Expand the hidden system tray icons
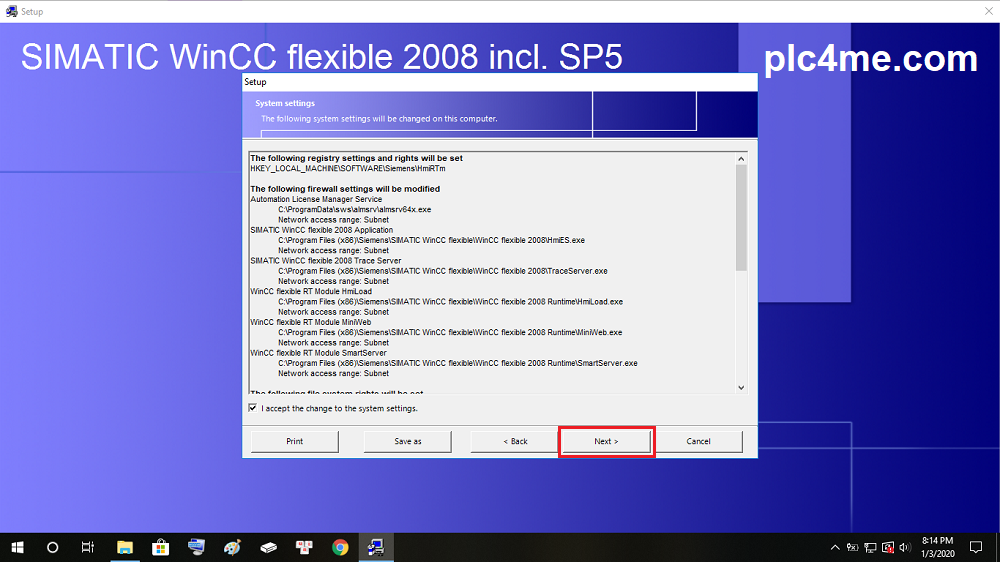 pyautogui.click(x=835, y=547)
